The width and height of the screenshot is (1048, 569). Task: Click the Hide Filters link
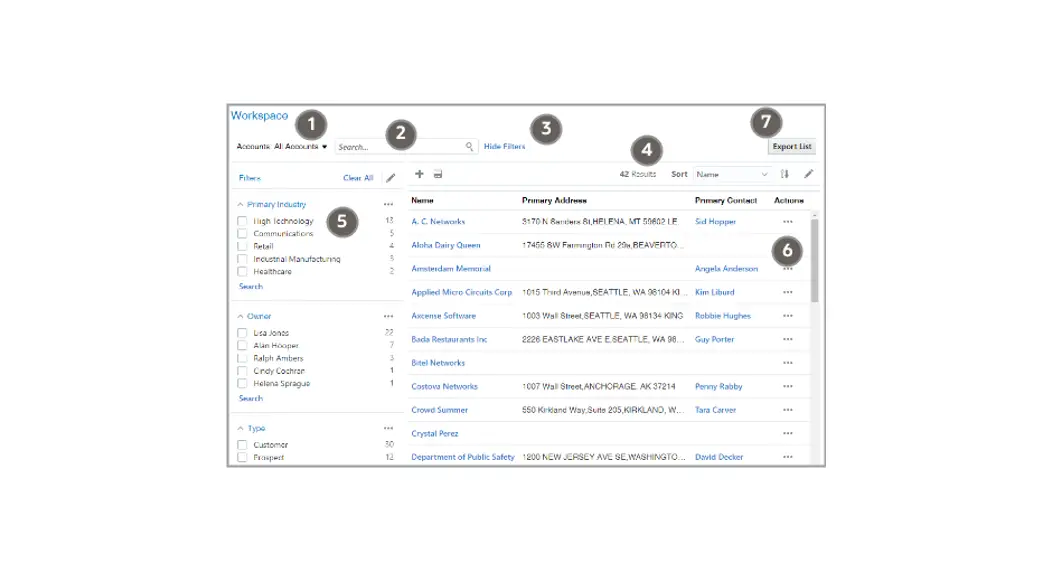tap(505, 146)
